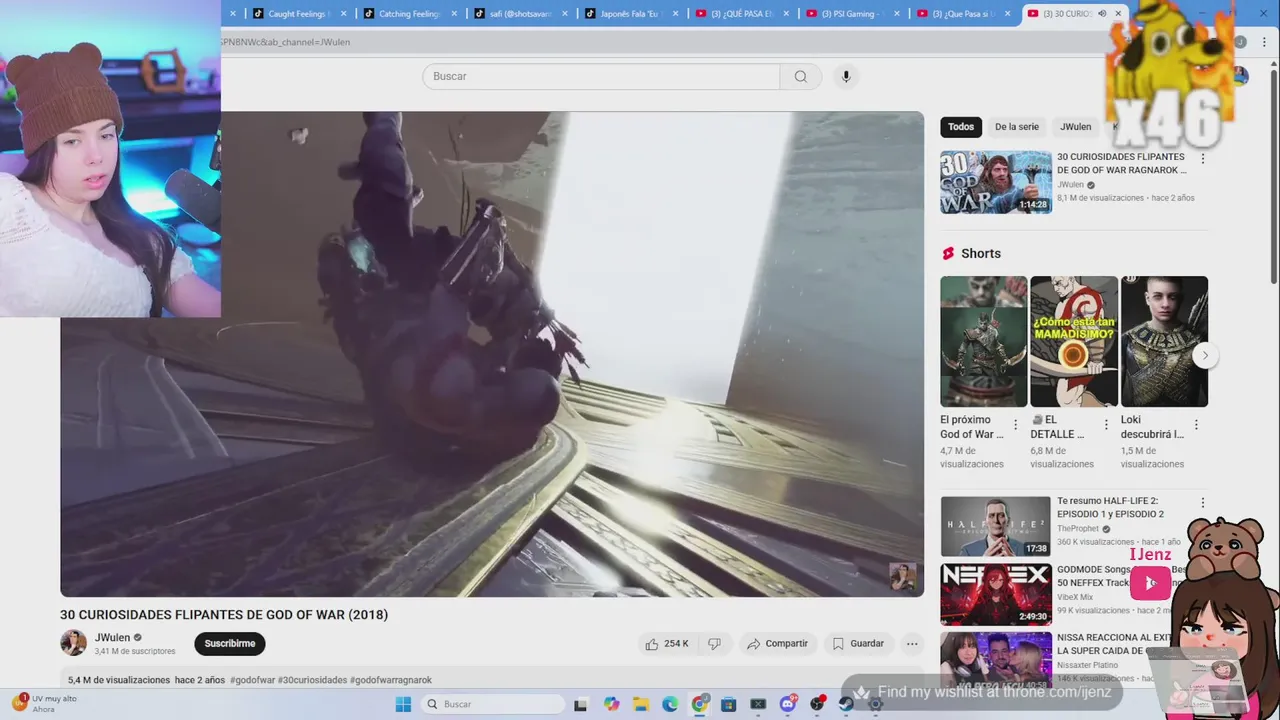Dislike the God of War video
This screenshot has height=720, width=1280.
click(x=714, y=644)
